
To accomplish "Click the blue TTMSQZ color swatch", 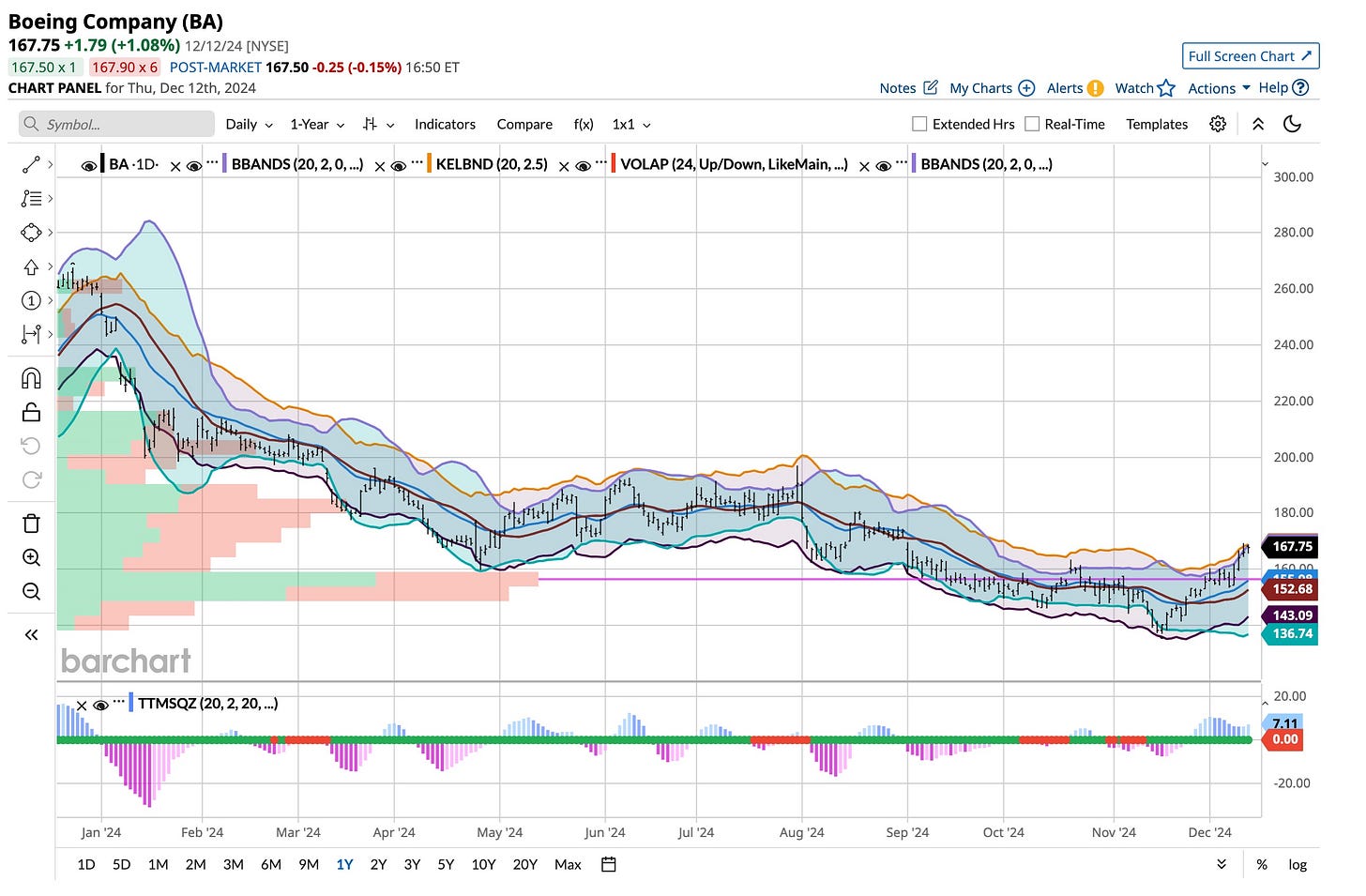I will pyautogui.click(x=130, y=703).
